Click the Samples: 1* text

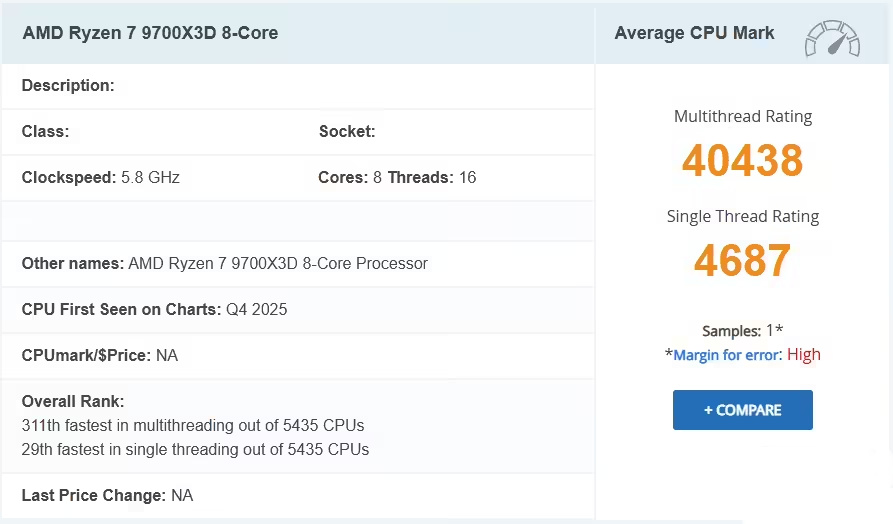pos(742,331)
